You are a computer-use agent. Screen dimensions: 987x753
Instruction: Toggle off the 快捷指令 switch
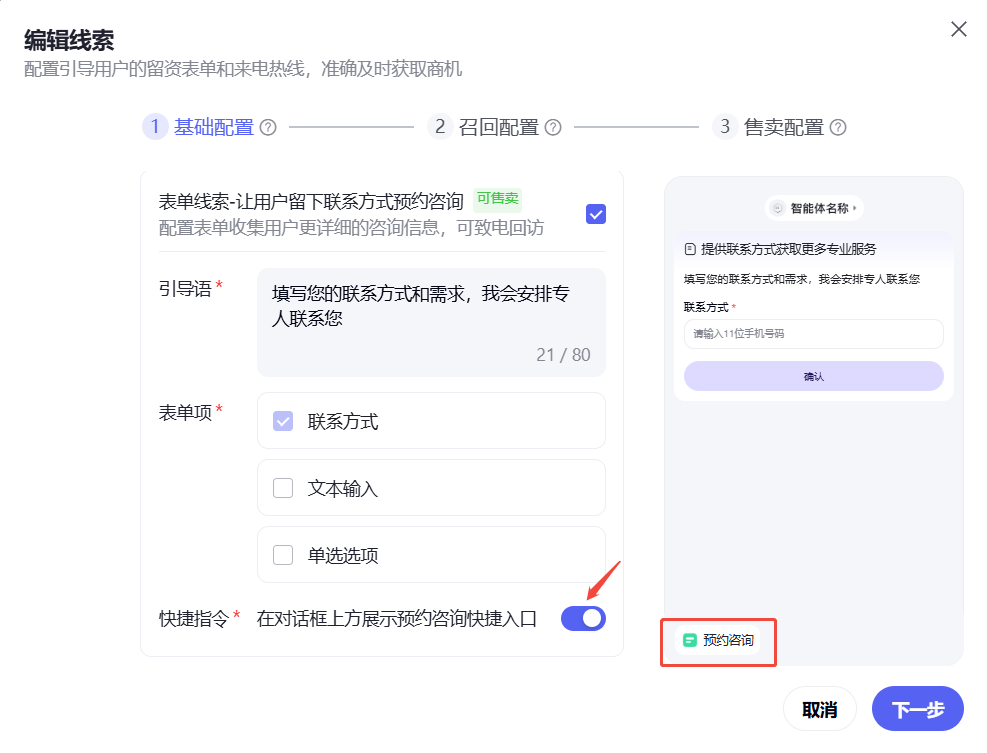click(x=583, y=618)
